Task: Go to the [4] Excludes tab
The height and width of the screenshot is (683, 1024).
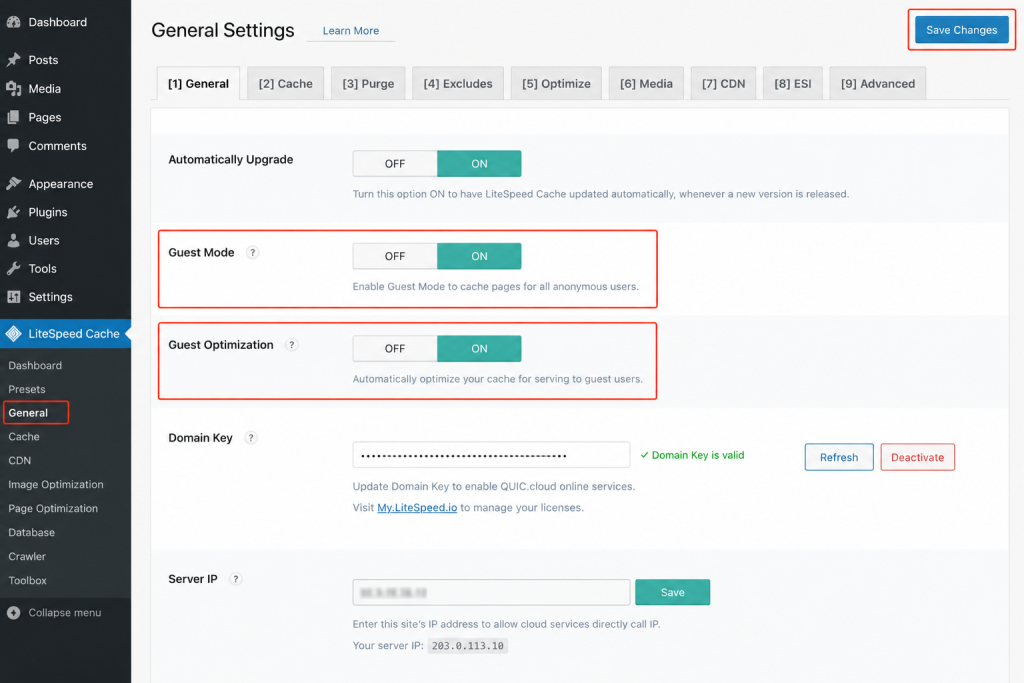Action: [x=458, y=84]
